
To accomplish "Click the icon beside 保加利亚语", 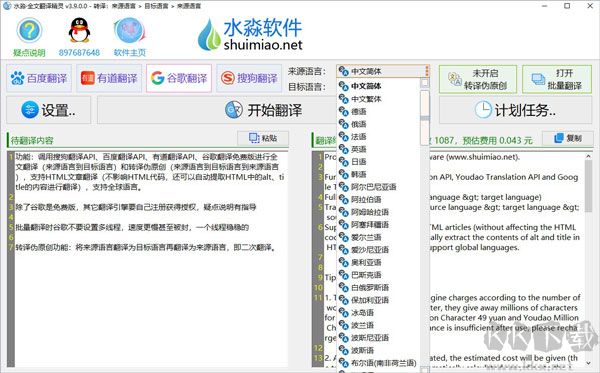I will click(x=344, y=300).
